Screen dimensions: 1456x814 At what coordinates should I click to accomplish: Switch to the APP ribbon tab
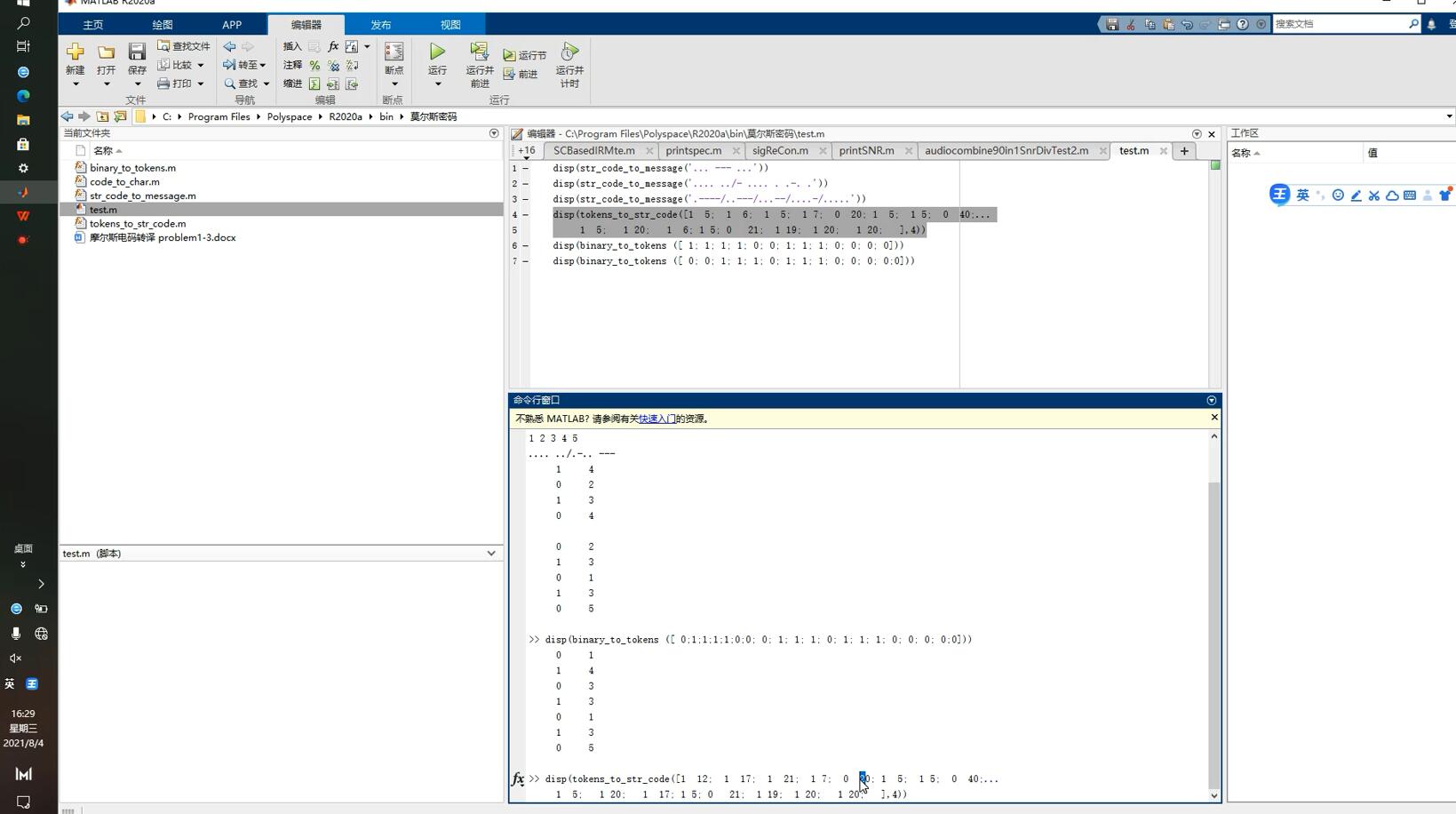232,25
